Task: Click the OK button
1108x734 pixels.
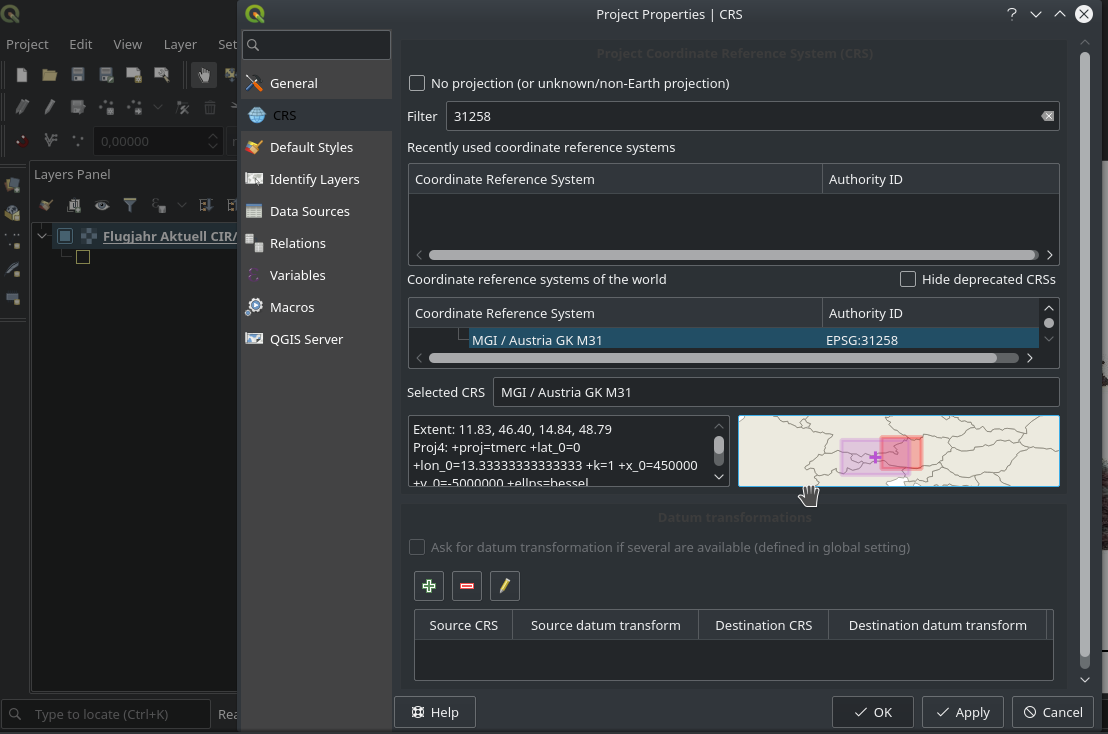Action: 873,712
